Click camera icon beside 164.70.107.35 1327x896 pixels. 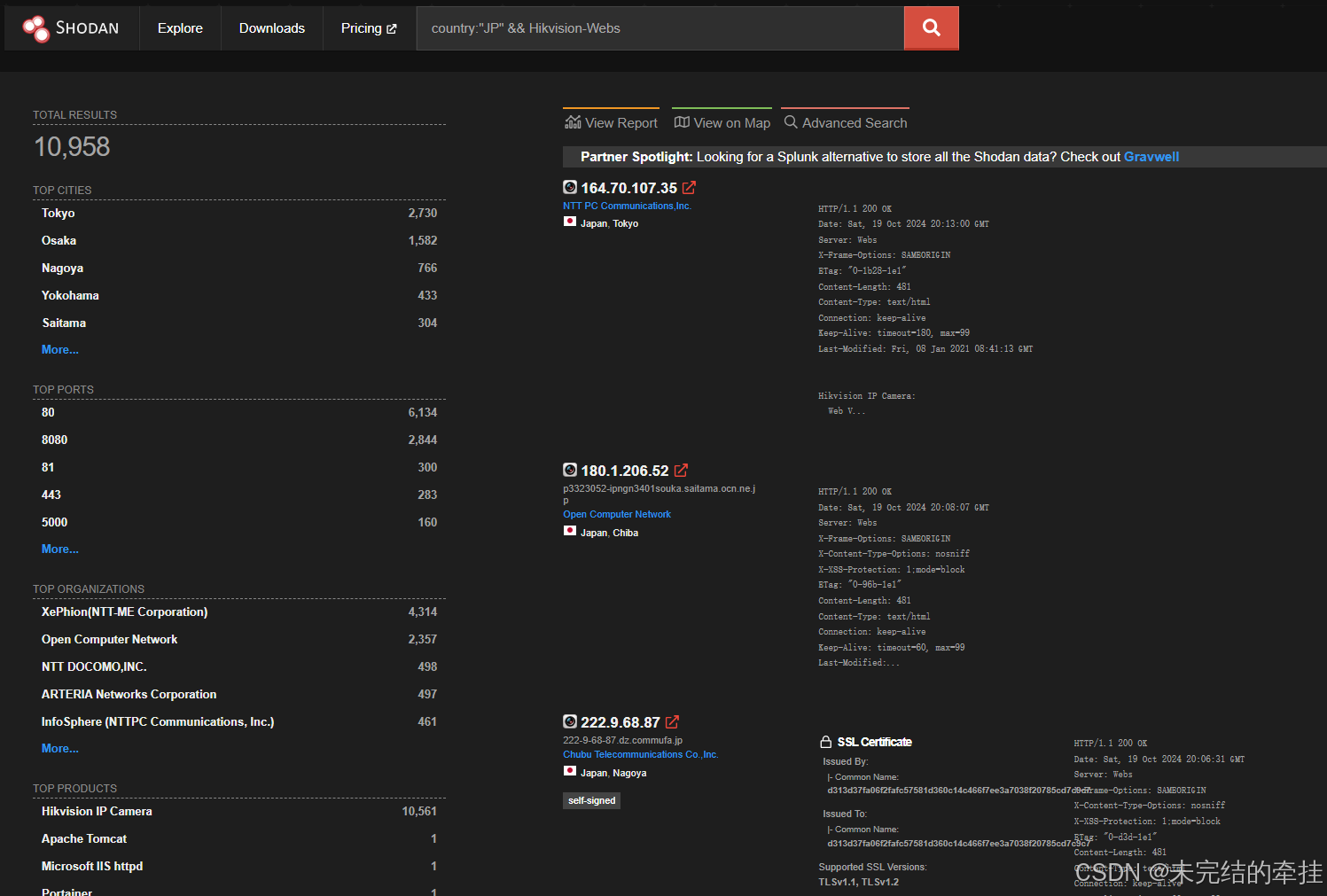tap(570, 187)
